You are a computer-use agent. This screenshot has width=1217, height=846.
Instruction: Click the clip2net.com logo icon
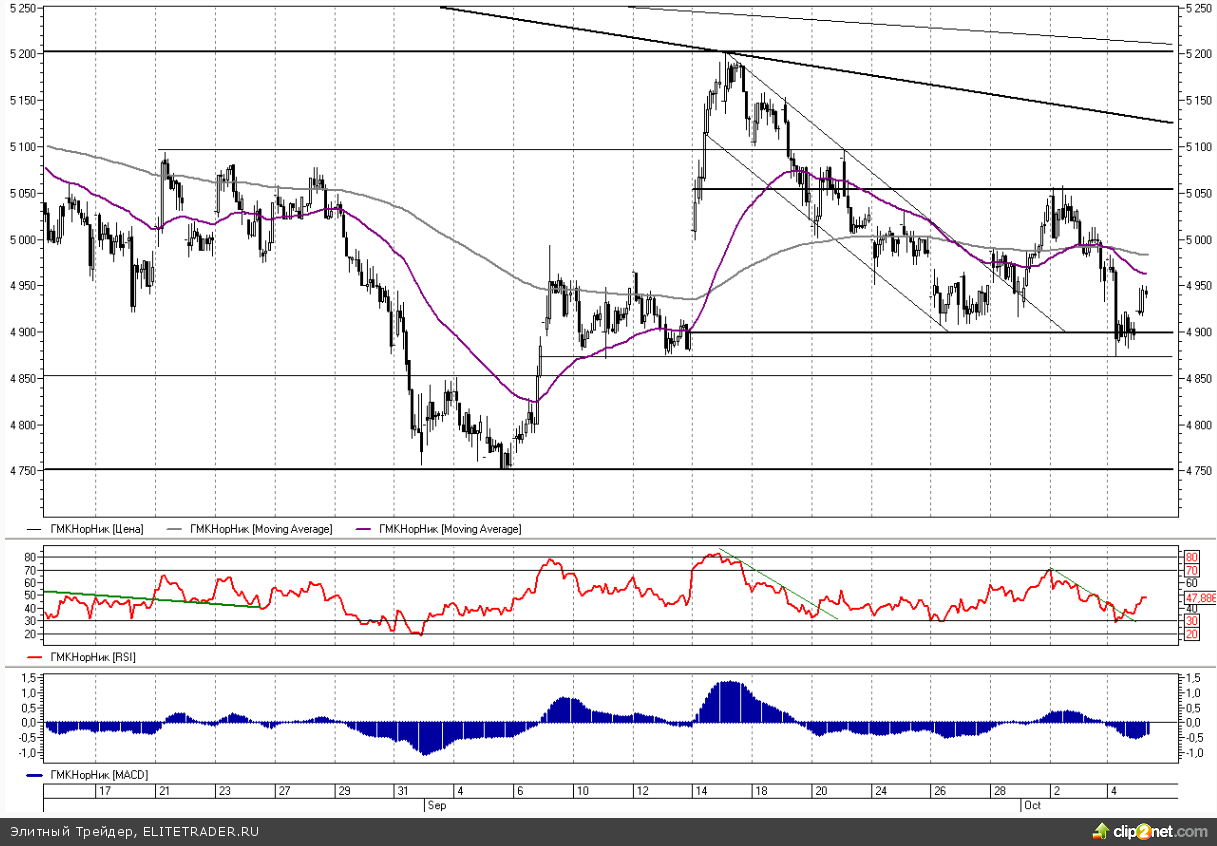[1100, 831]
